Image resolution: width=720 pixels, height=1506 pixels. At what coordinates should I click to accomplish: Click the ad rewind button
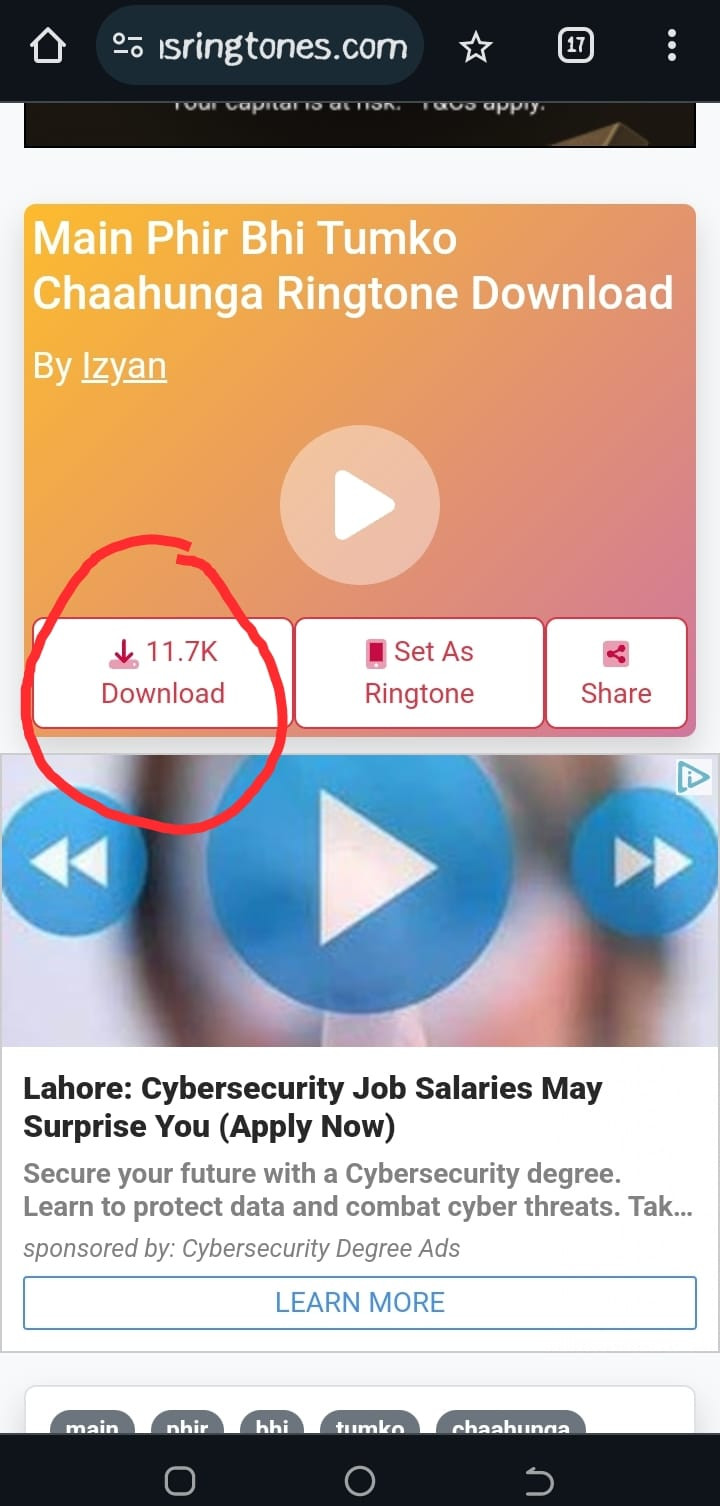coord(70,860)
